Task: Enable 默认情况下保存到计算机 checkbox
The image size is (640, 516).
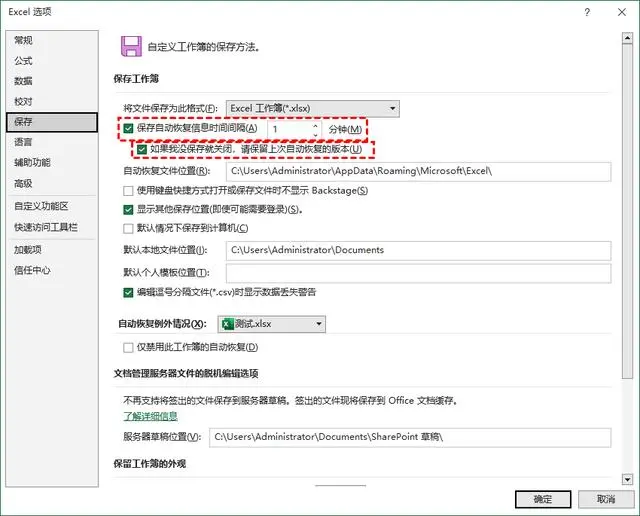Action: (x=128, y=228)
